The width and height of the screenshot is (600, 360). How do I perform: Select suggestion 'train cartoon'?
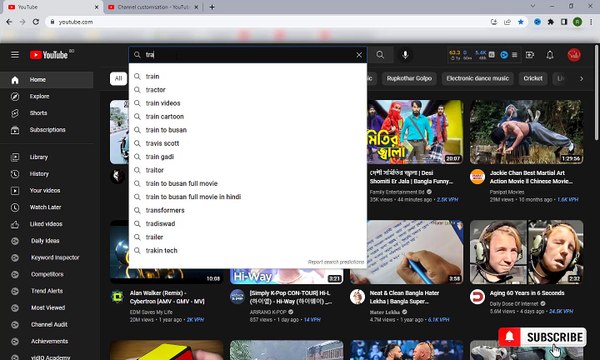pyautogui.click(x=248, y=117)
